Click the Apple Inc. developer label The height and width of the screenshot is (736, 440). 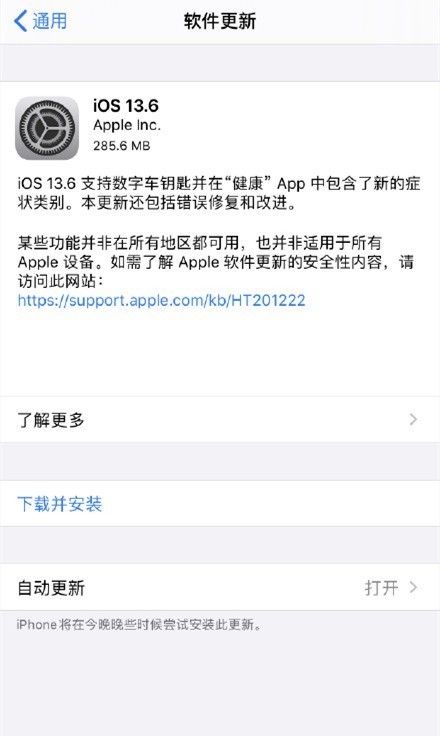coord(127,125)
